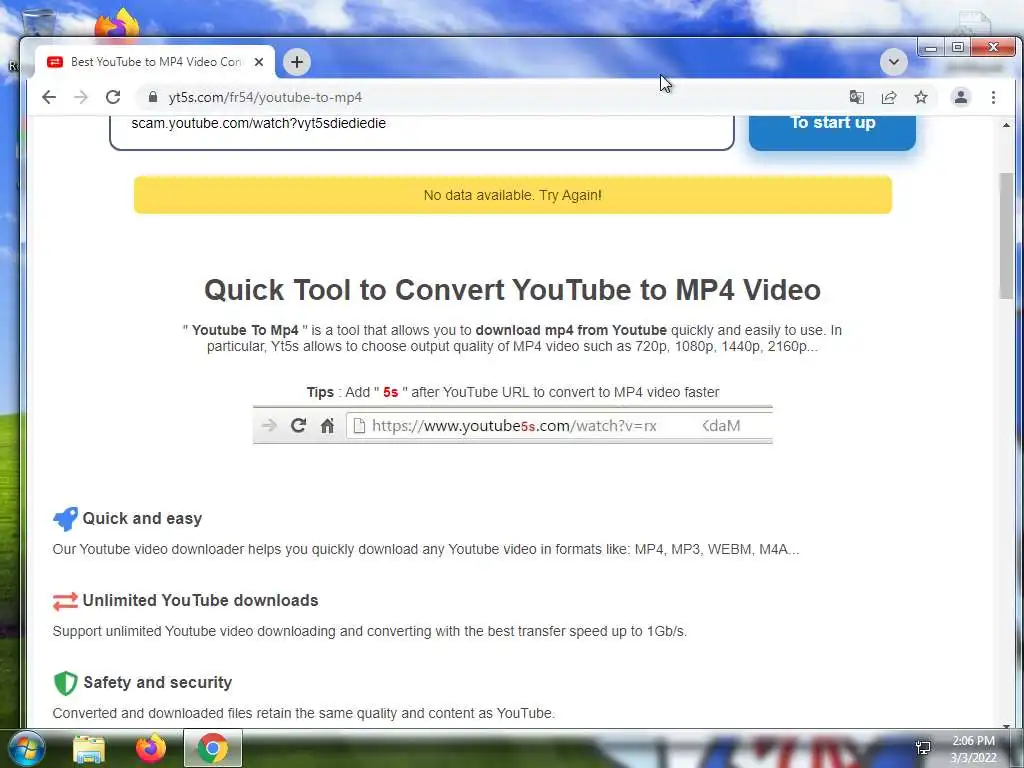The image size is (1024, 768).
Task: Click the youtube5s URL example image
Action: tap(513, 425)
